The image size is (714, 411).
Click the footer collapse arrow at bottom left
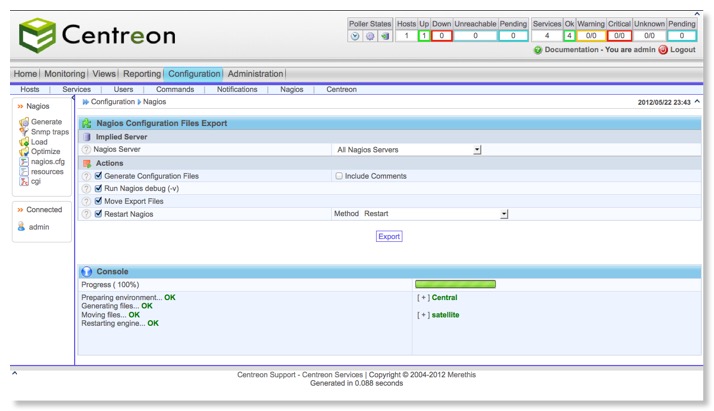coord(15,373)
